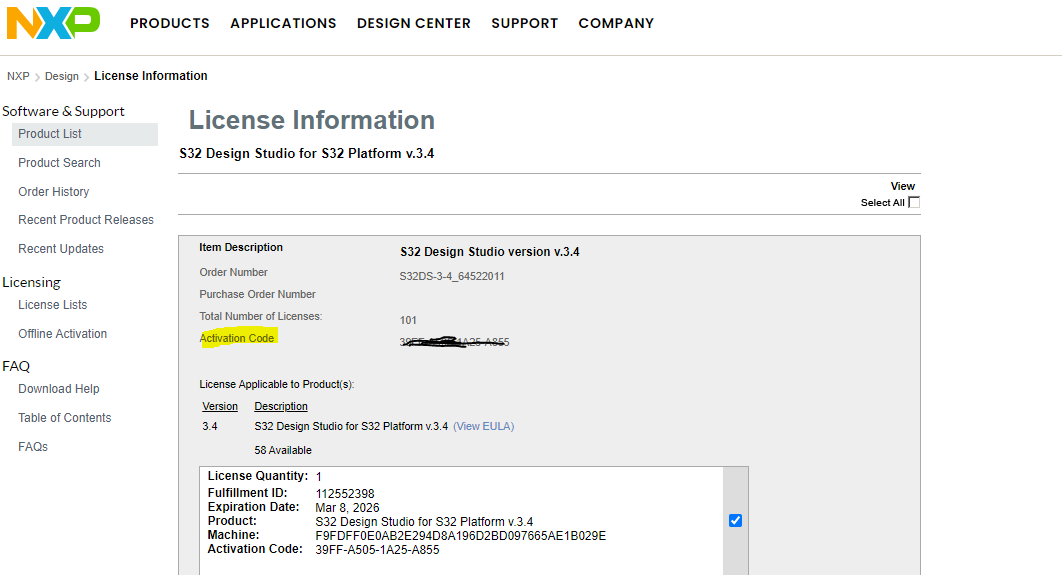
Task: Open the PRODUCTS menu
Action: tap(170, 23)
